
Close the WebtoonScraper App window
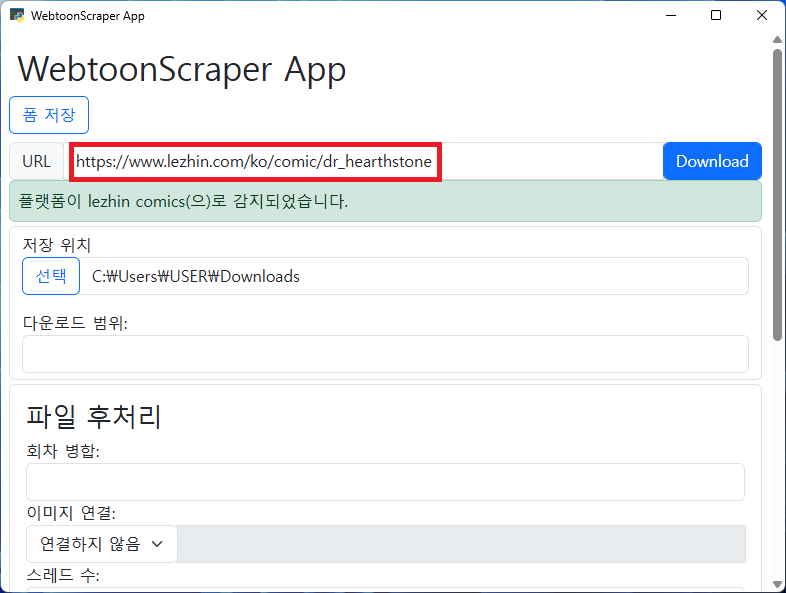coord(762,16)
